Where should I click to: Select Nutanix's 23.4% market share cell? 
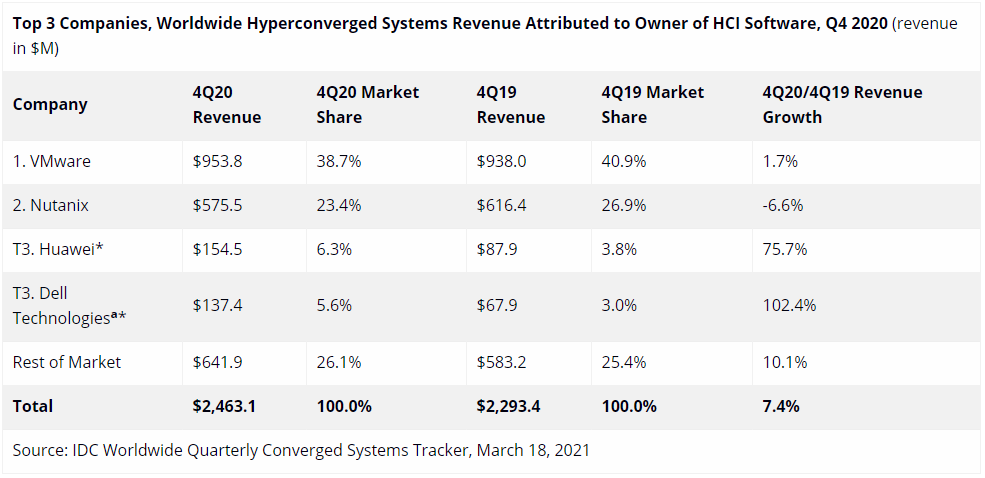tap(339, 205)
